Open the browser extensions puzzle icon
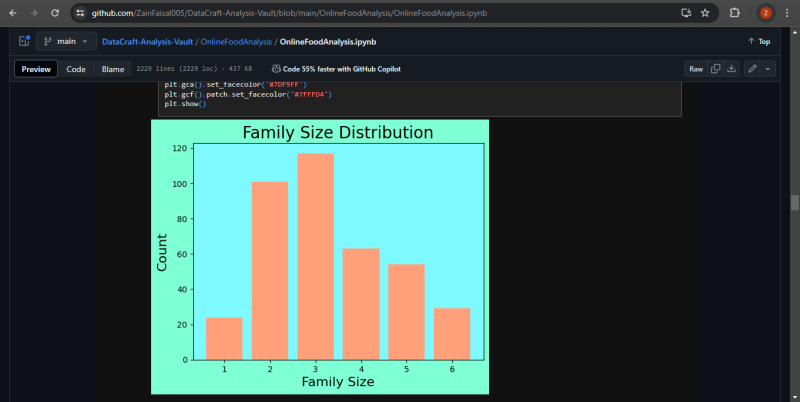 (735, 13)
